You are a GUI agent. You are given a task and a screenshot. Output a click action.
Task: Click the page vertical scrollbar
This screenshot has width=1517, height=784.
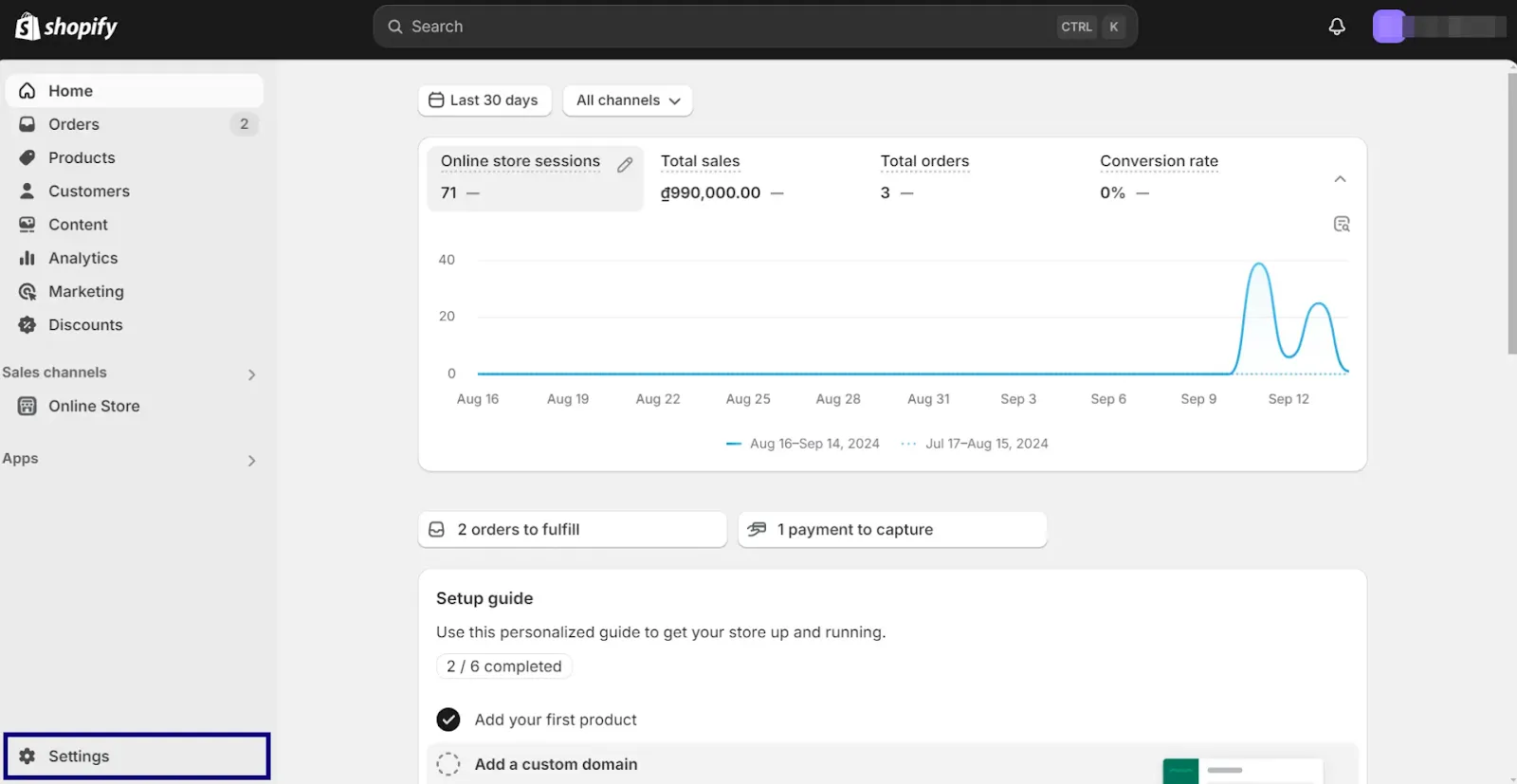click(1511, 213)
